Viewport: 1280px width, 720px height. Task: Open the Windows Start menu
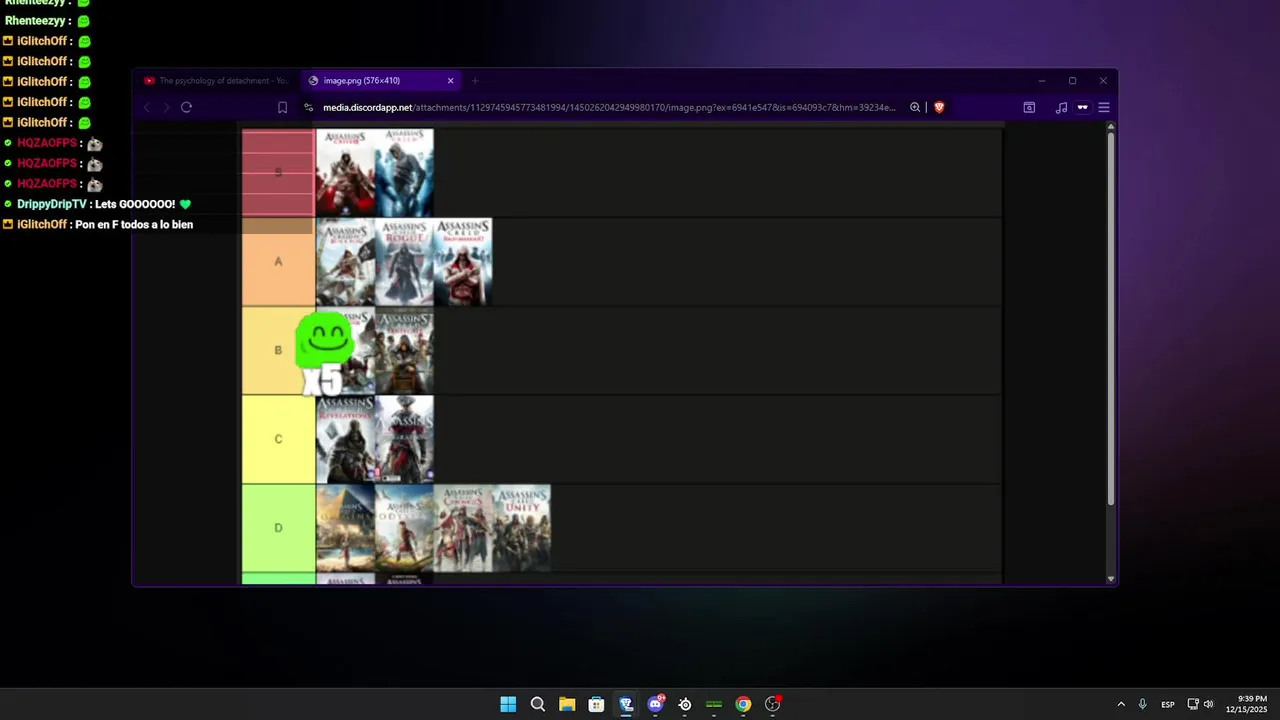[x=508, y=704]
